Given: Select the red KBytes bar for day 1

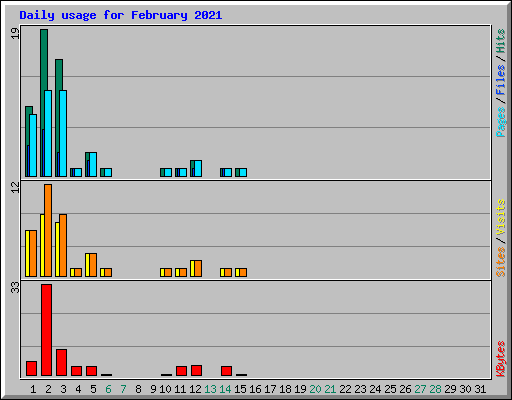Looking at the screenshot, I should (x=31, y=368).
